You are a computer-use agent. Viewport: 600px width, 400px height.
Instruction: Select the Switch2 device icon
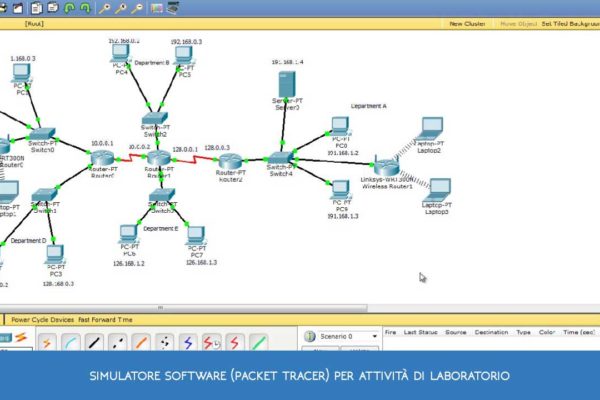coord(155,118)
